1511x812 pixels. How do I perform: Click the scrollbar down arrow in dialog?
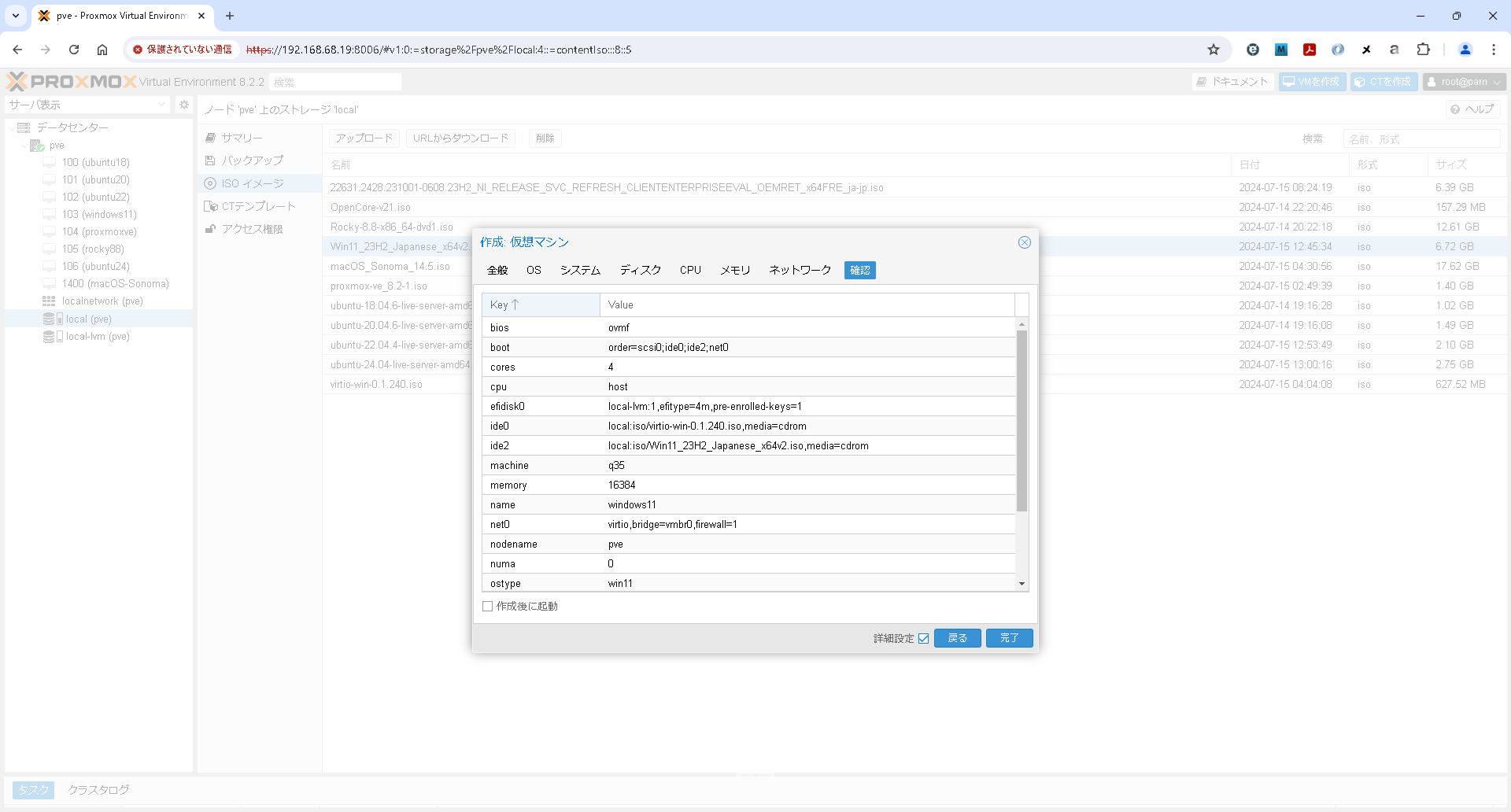coord(1021,584)
